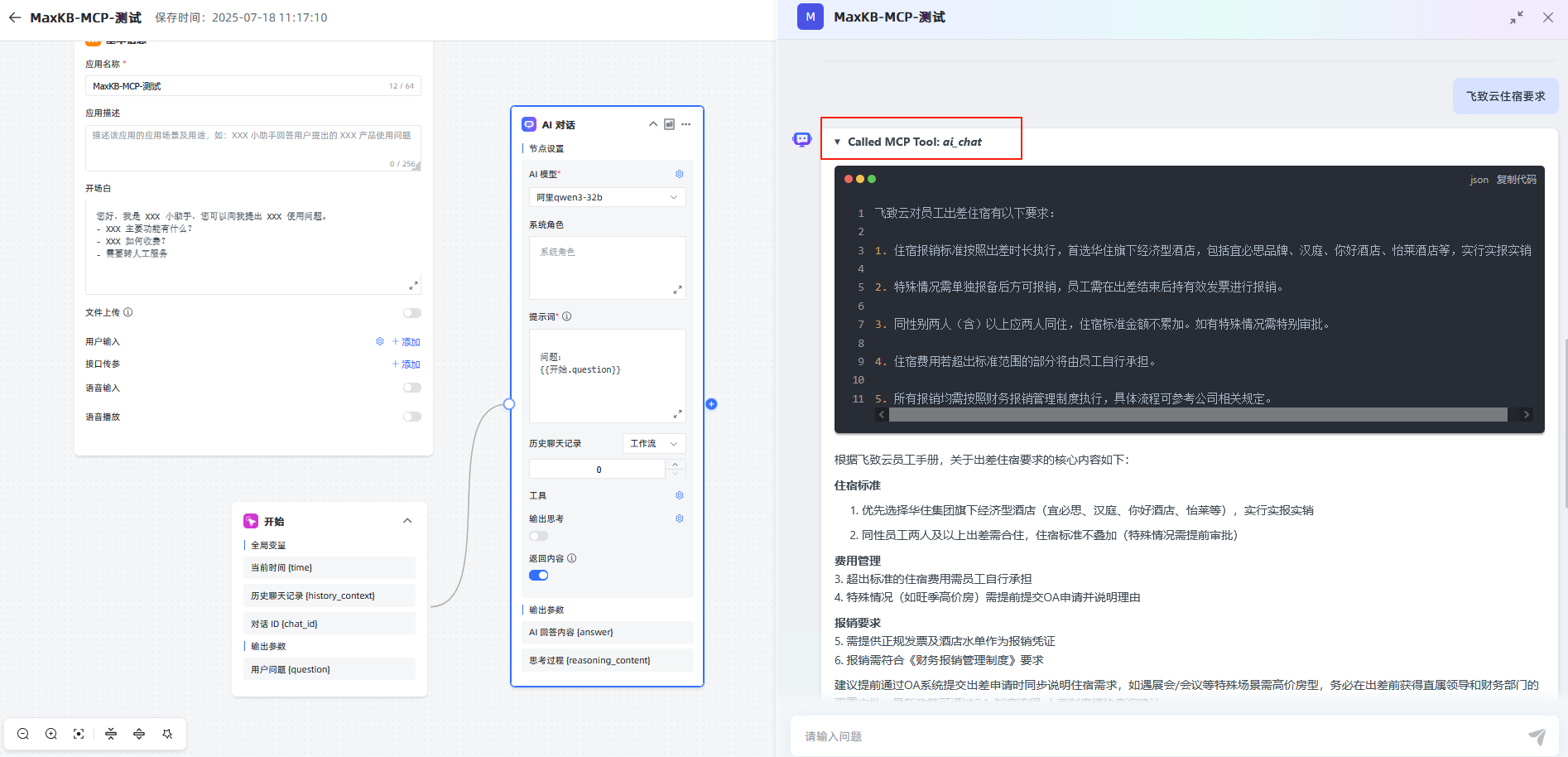Enable the 语音输入 toggle
The image size is (1568, 757).
click(x=411, y=387)
